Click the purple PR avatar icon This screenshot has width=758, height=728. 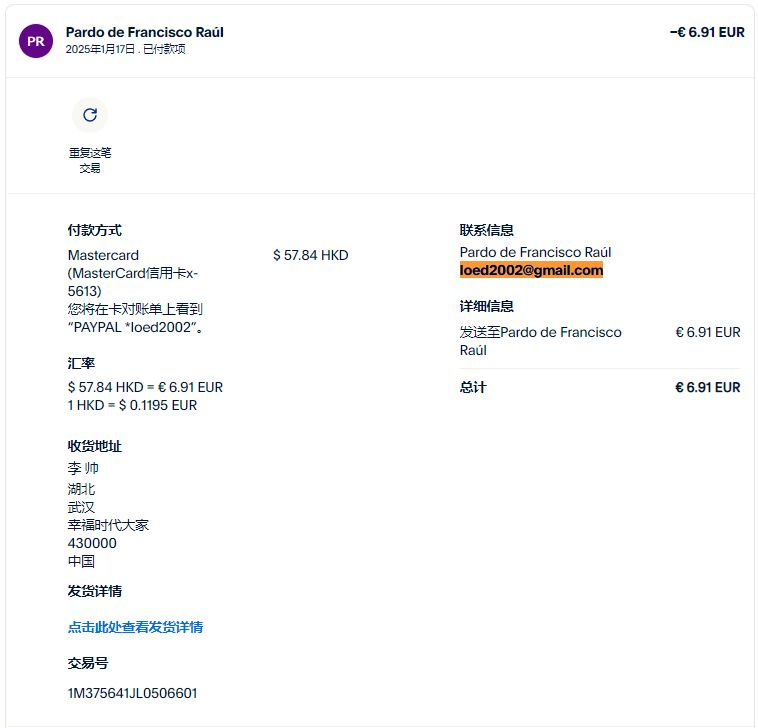click(x=35, y=41)
